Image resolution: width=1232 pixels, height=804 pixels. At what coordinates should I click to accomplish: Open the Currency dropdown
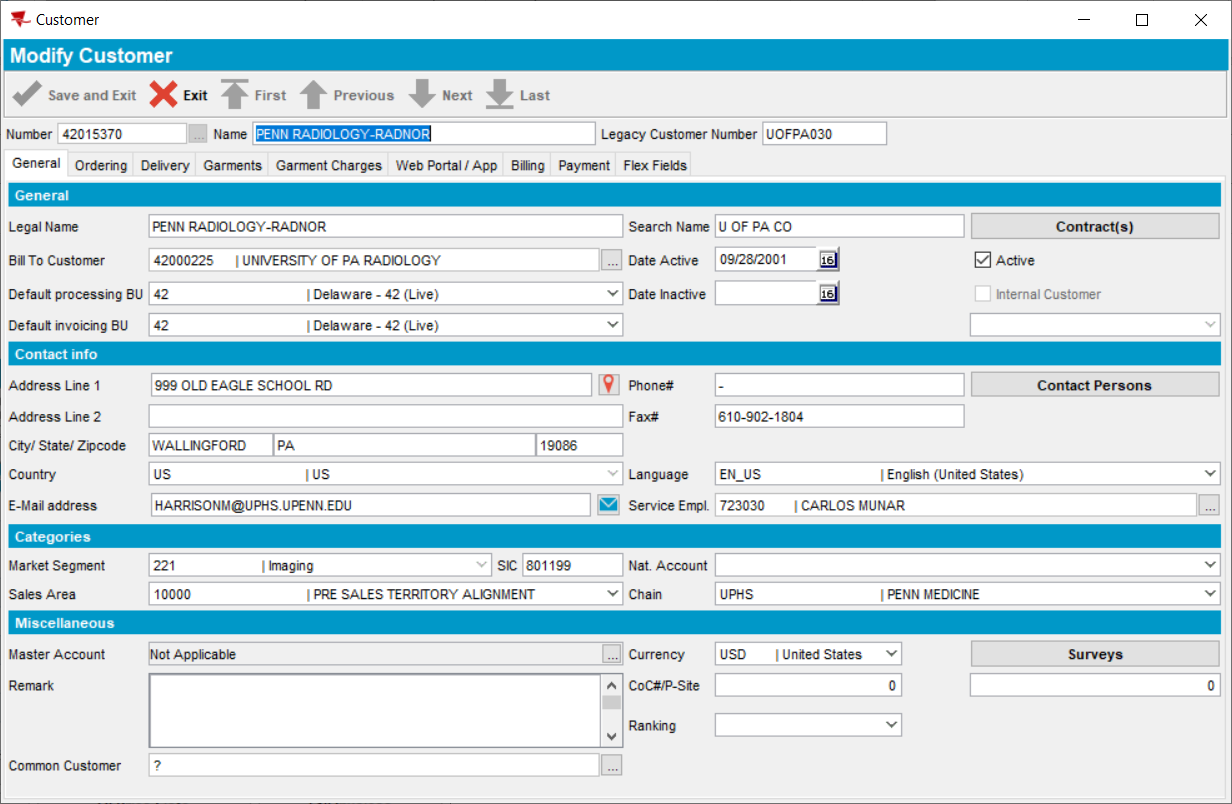click(891, 654)
